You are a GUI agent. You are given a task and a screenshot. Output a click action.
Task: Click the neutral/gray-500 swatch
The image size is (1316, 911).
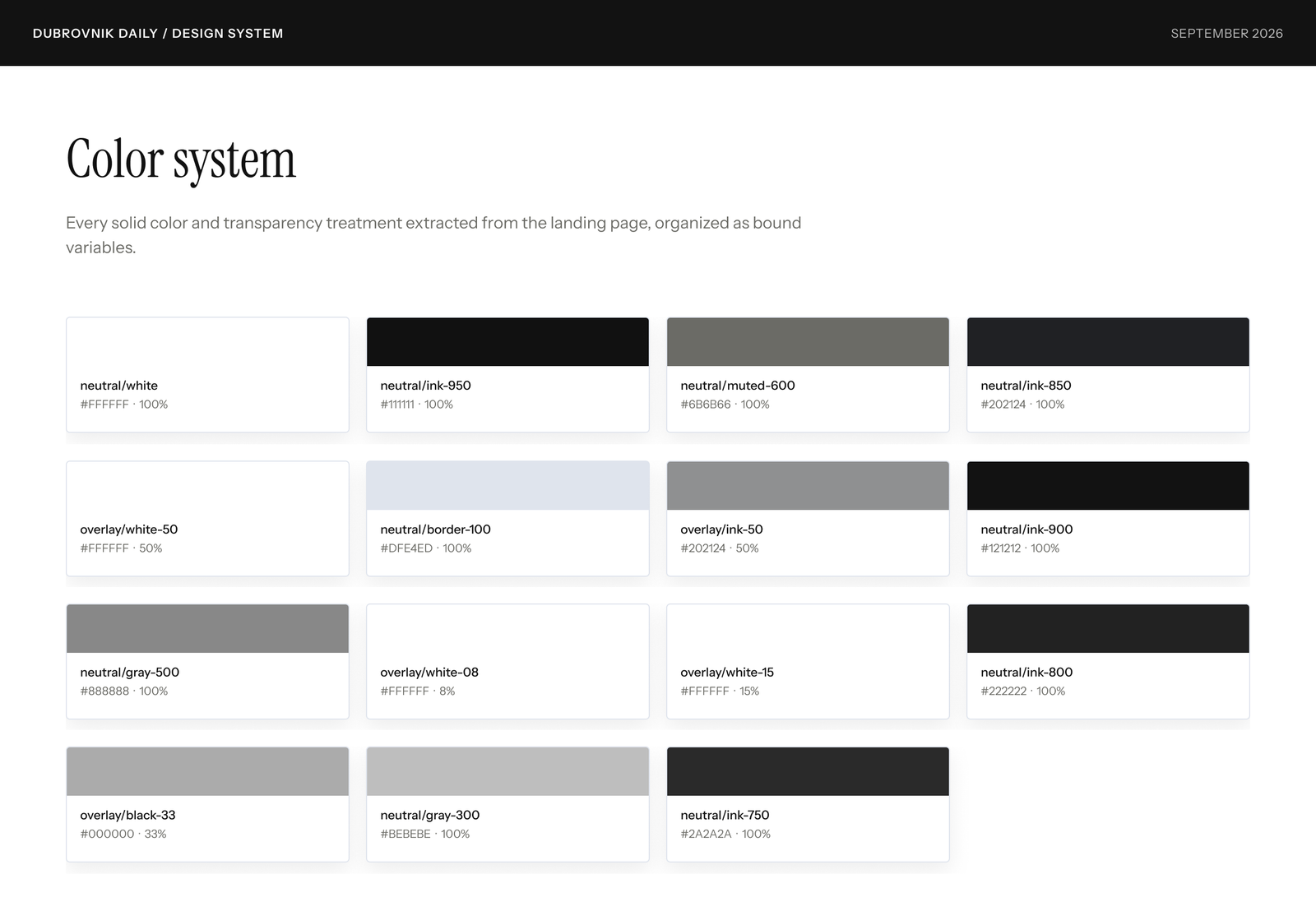point(207,628)
